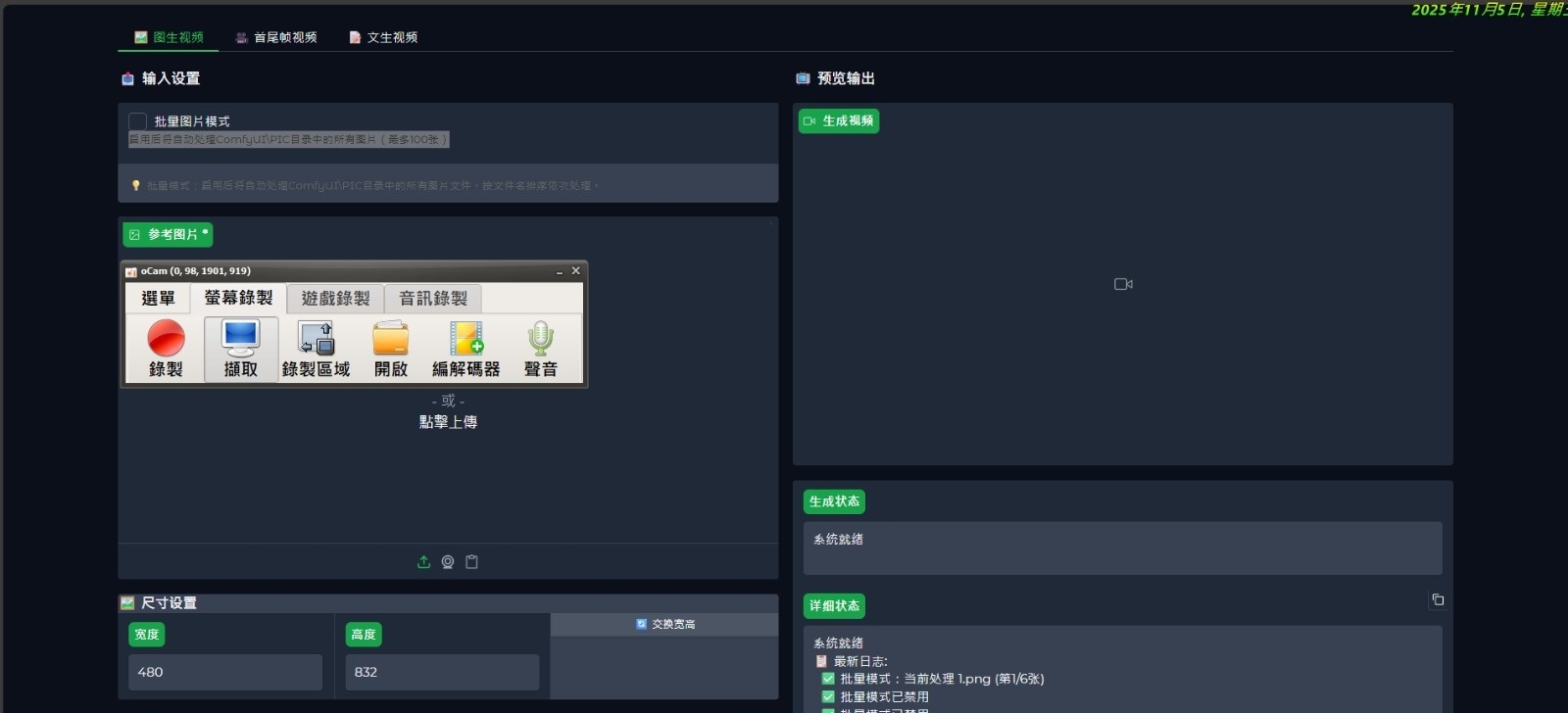Image resolution: width=1568 pixels, height=713 pixels.
Task: Open the 文生视频 tab
Action: 383,37
